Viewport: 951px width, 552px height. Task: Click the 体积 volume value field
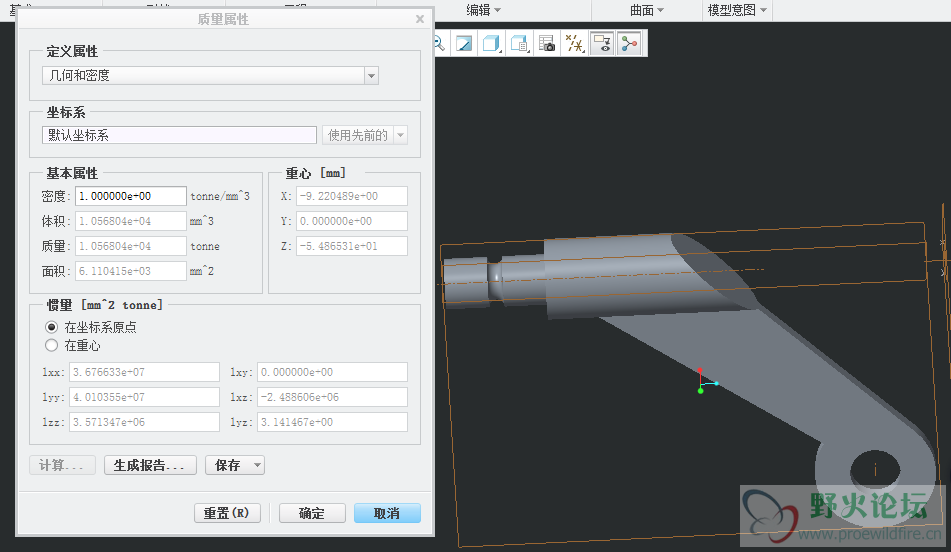[130, 221]
